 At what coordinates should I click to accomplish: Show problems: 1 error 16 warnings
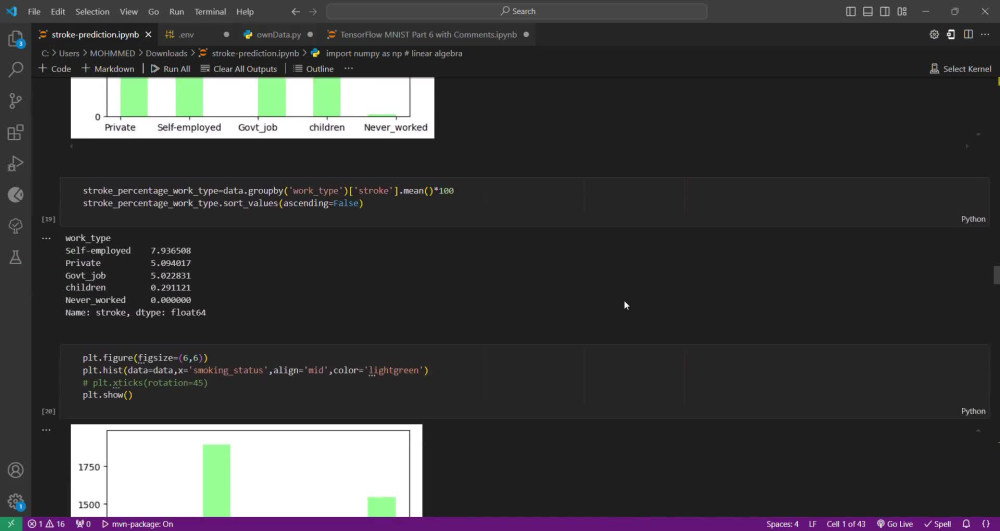pos(46,524)
